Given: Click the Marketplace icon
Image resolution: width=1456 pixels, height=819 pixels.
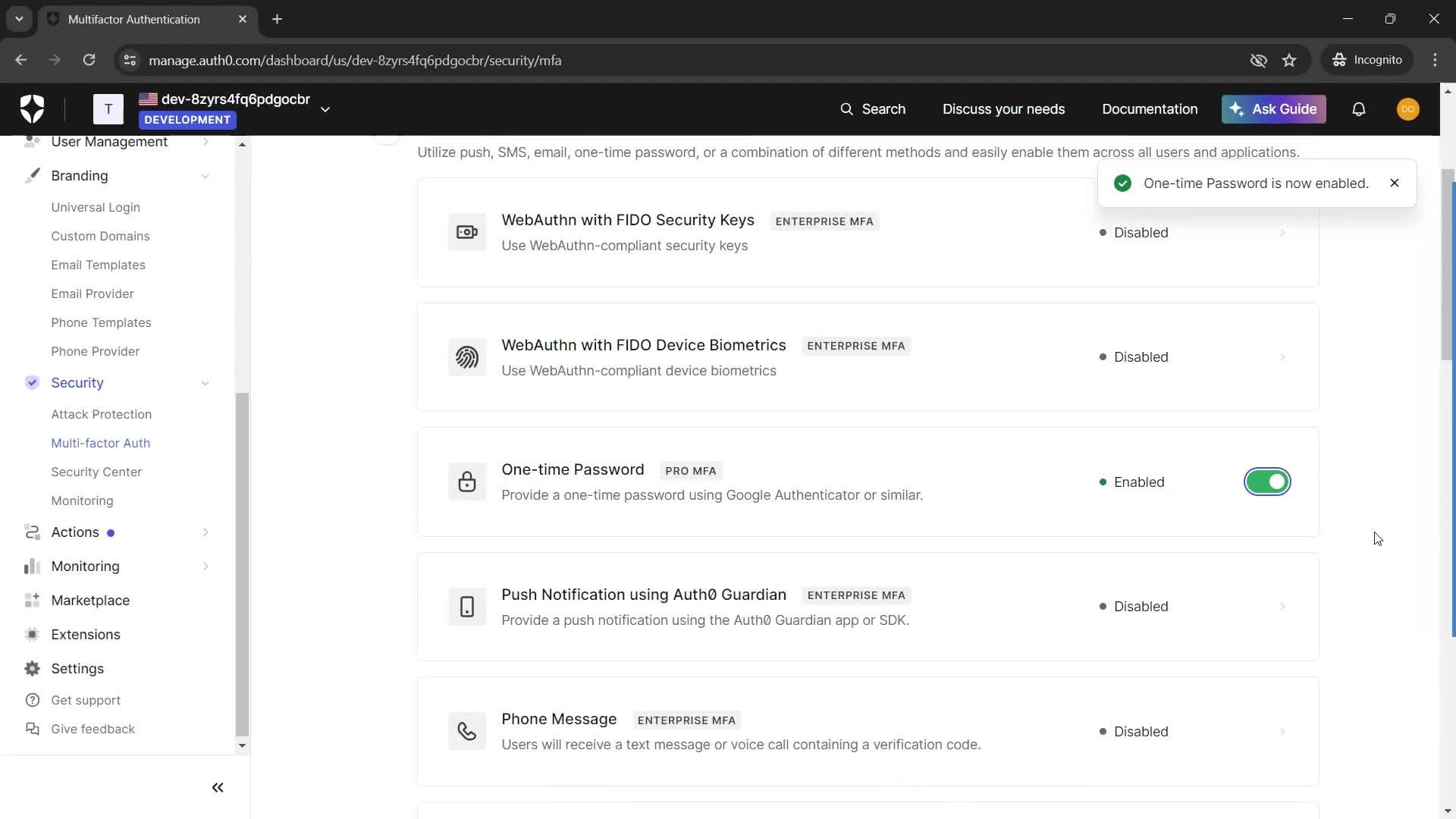Looking at the screenshot, I should tap(32, 601).
